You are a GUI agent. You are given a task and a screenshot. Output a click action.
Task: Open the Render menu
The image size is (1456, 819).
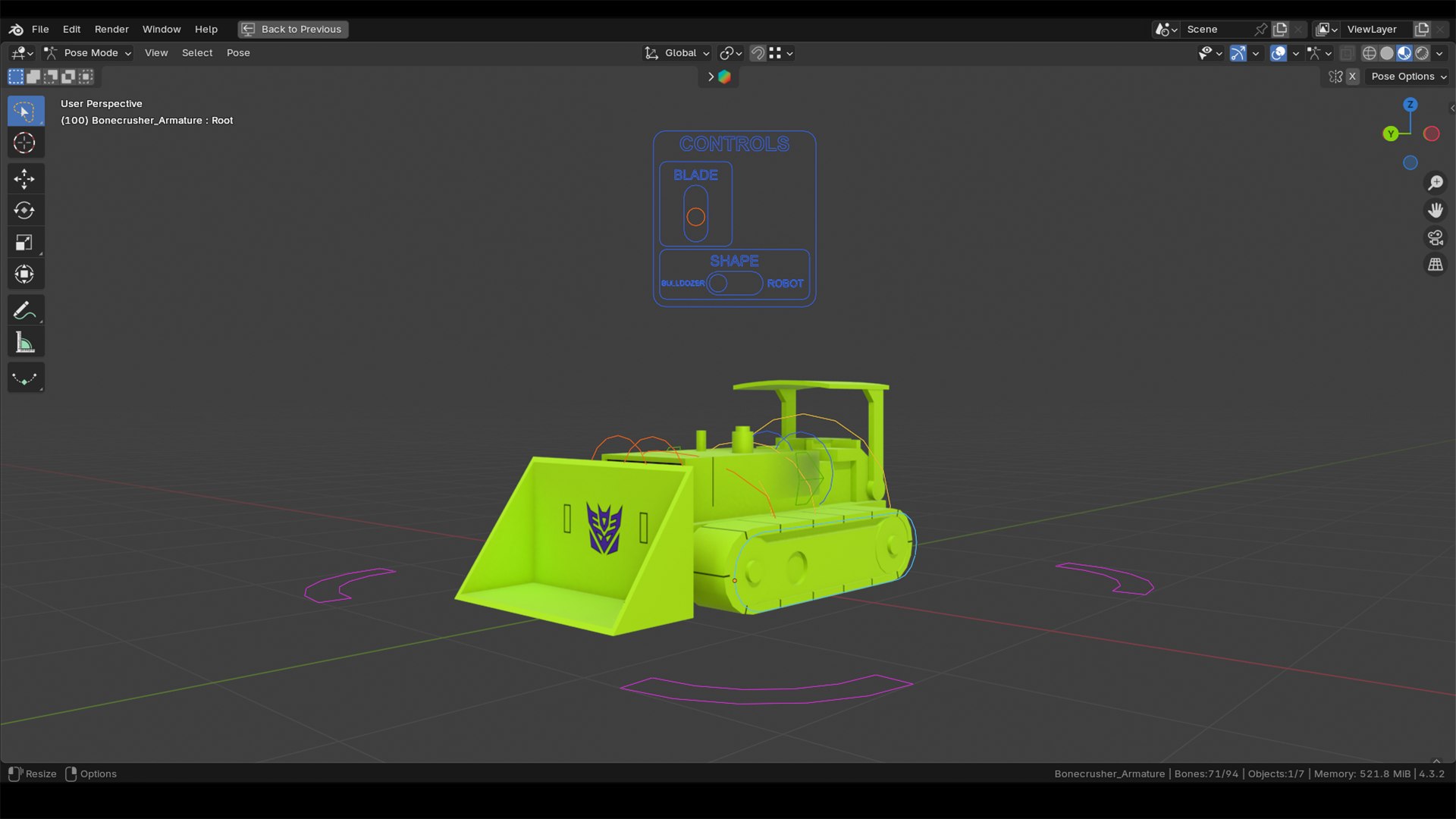[111, 29]
